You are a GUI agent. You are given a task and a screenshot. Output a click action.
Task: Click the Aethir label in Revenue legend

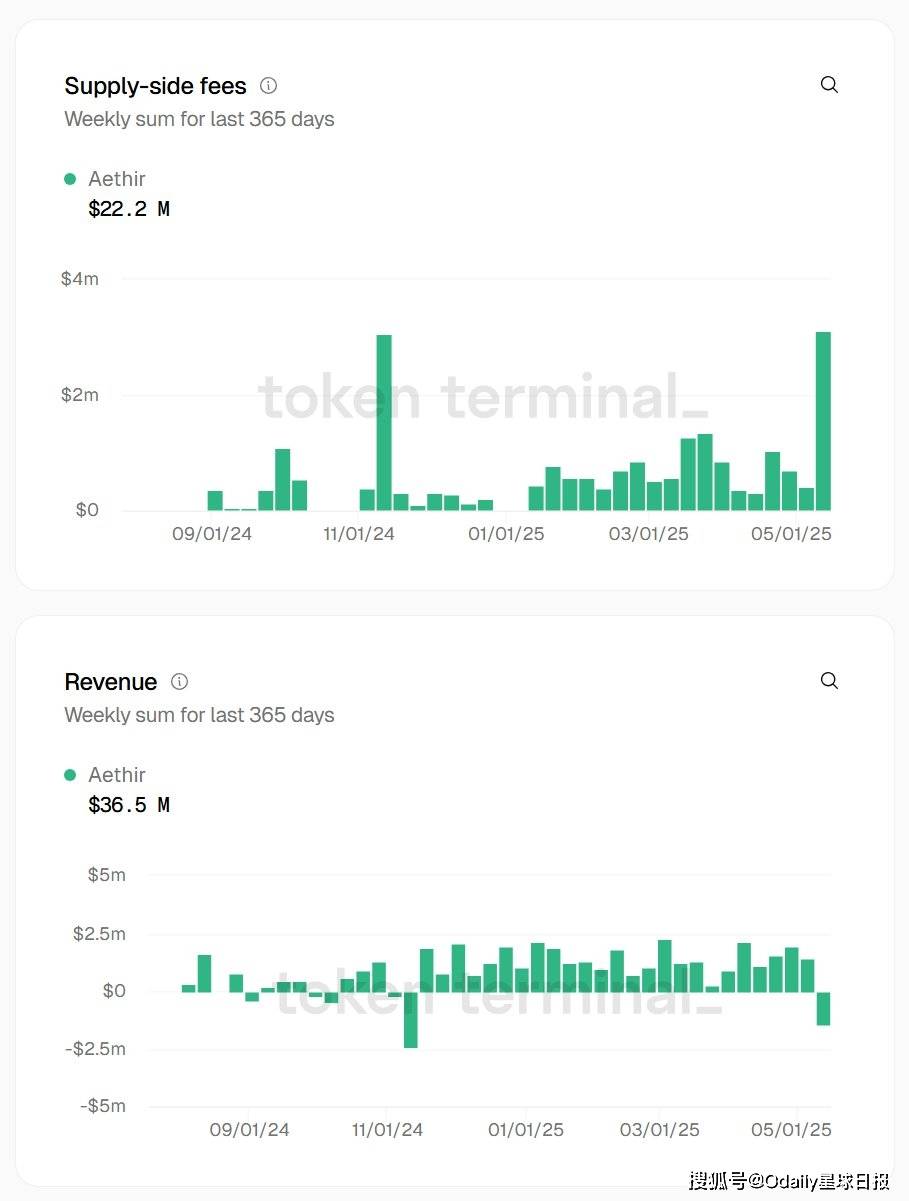pos(117,775)
